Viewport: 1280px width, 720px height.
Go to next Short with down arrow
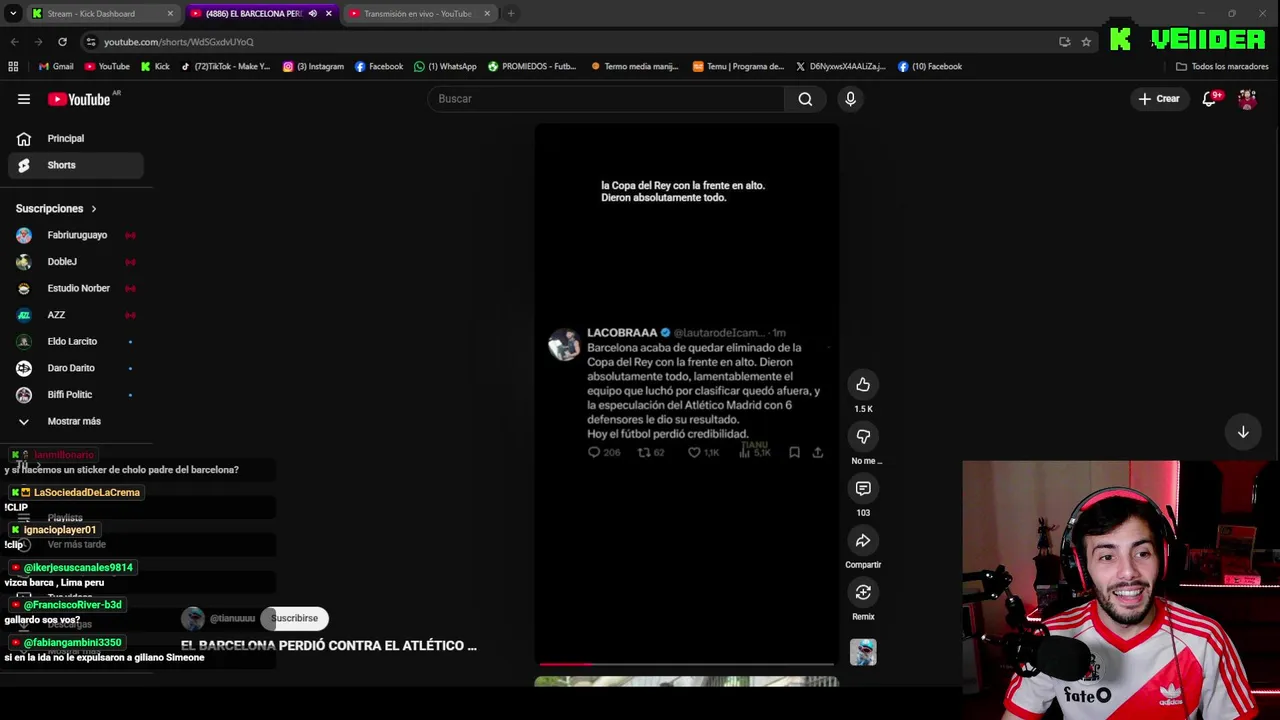tap(1243, 432)
